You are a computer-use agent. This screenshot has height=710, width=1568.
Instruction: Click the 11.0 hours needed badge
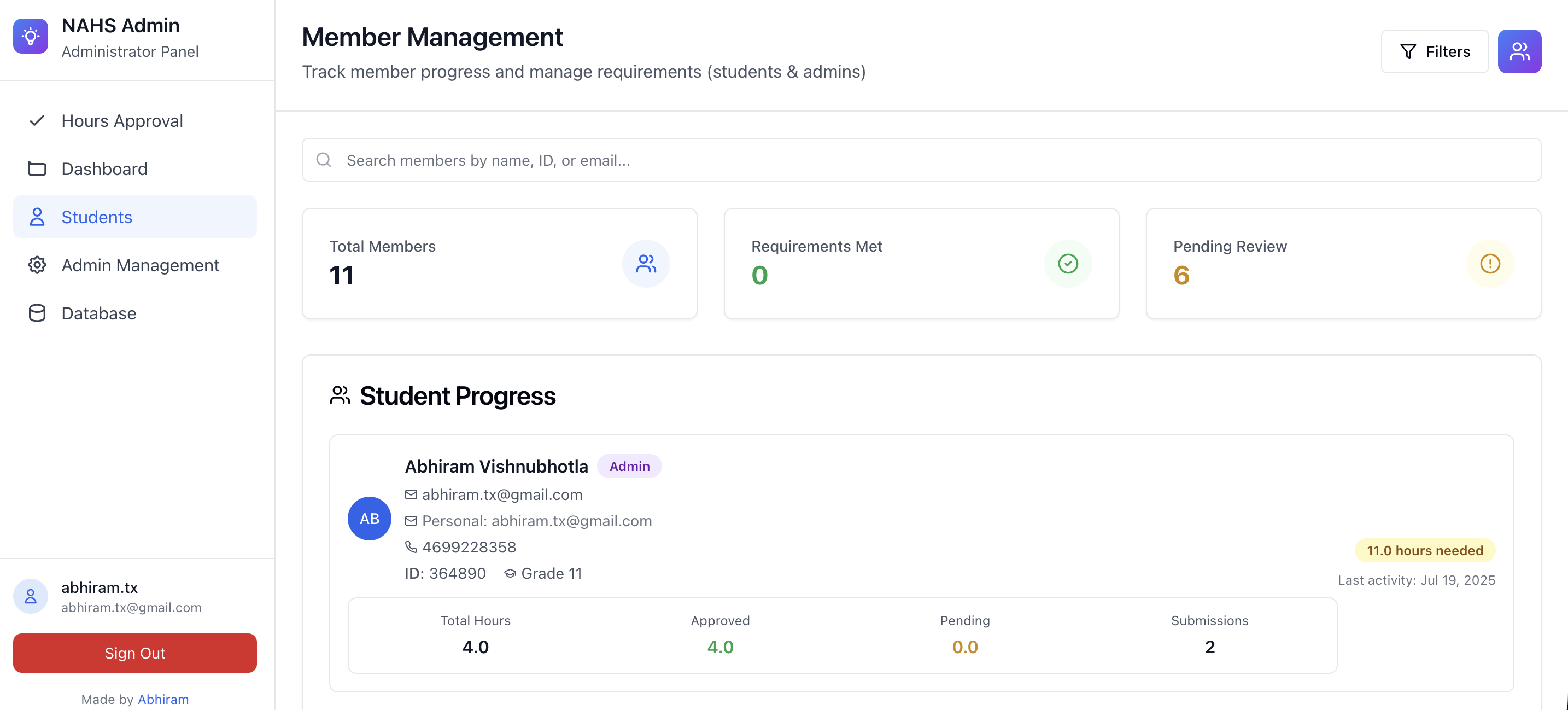pyautogui.click(x=1424, y=550)
